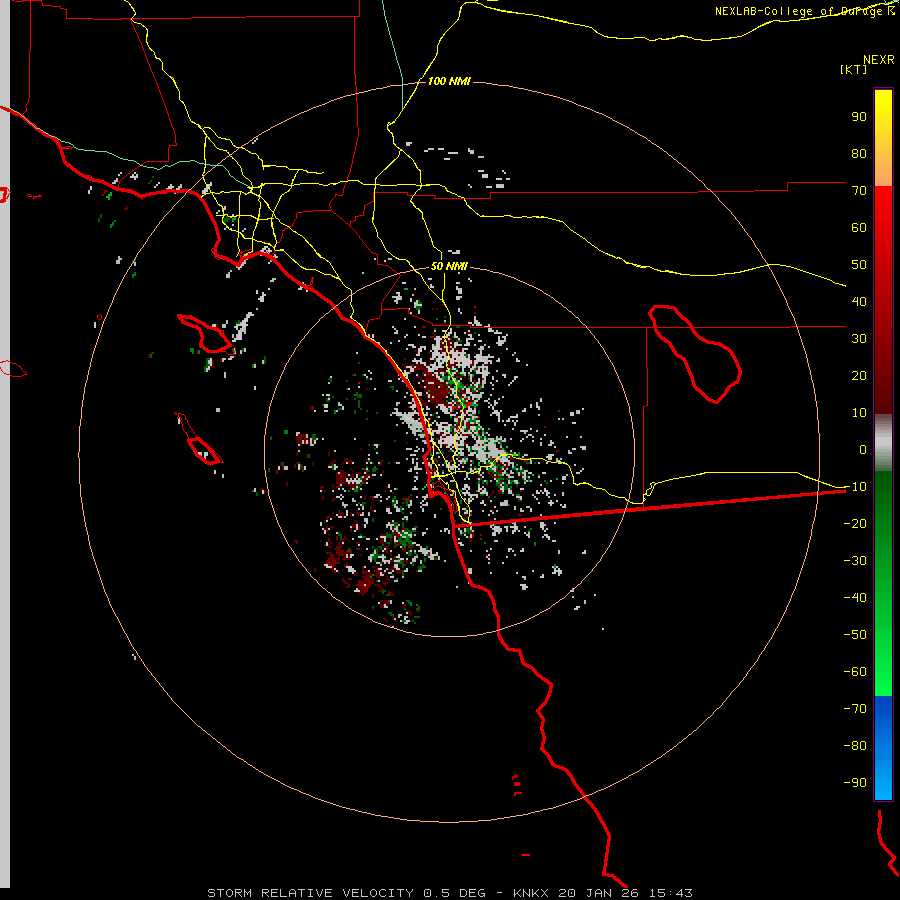The image size is (900, 900).
Task: Select the 10 value on velocity scale
Action: [859, 413]
